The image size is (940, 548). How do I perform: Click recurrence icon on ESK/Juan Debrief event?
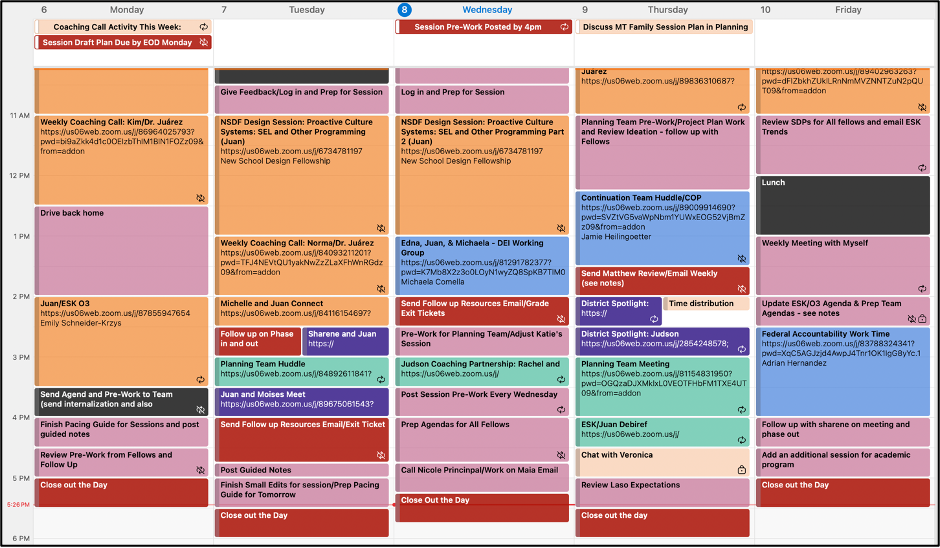pos(741,439)
